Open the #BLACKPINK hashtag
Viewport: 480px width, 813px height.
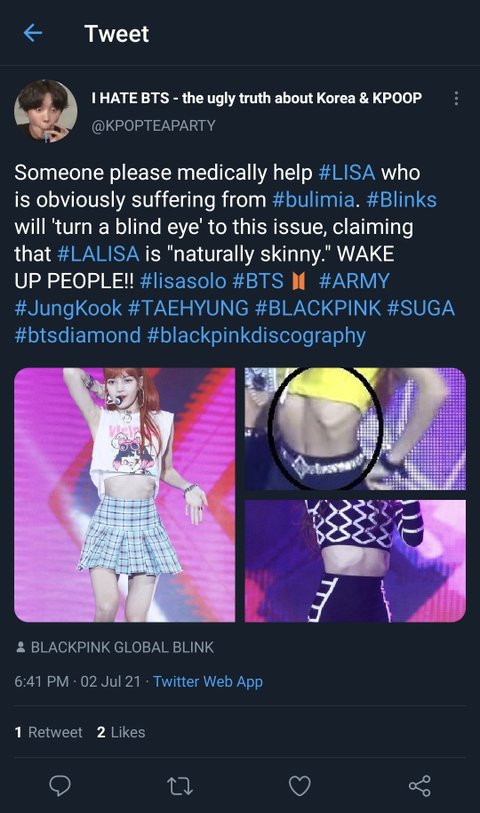click(318, 308)
